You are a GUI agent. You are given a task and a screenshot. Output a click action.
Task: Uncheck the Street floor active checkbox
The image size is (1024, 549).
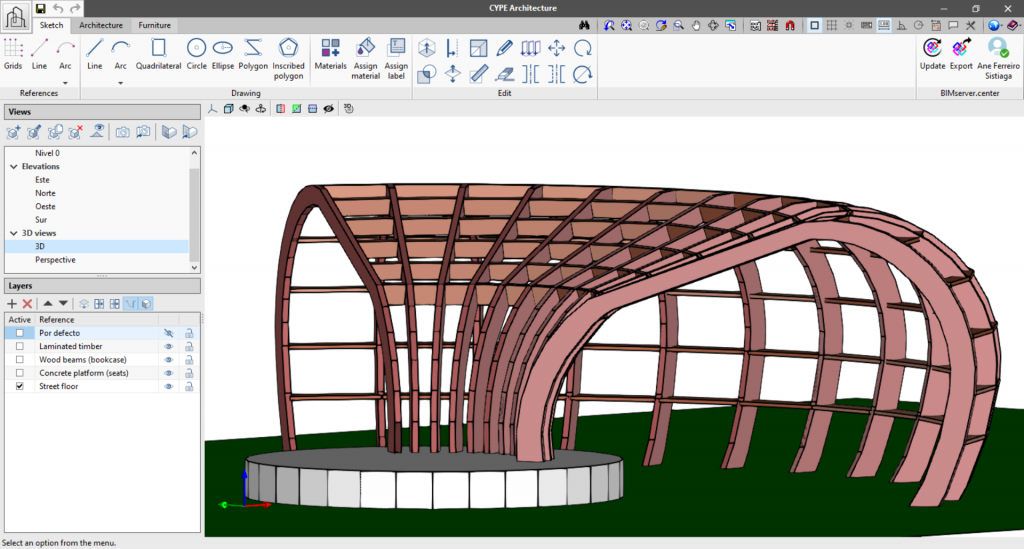point(20,386)
